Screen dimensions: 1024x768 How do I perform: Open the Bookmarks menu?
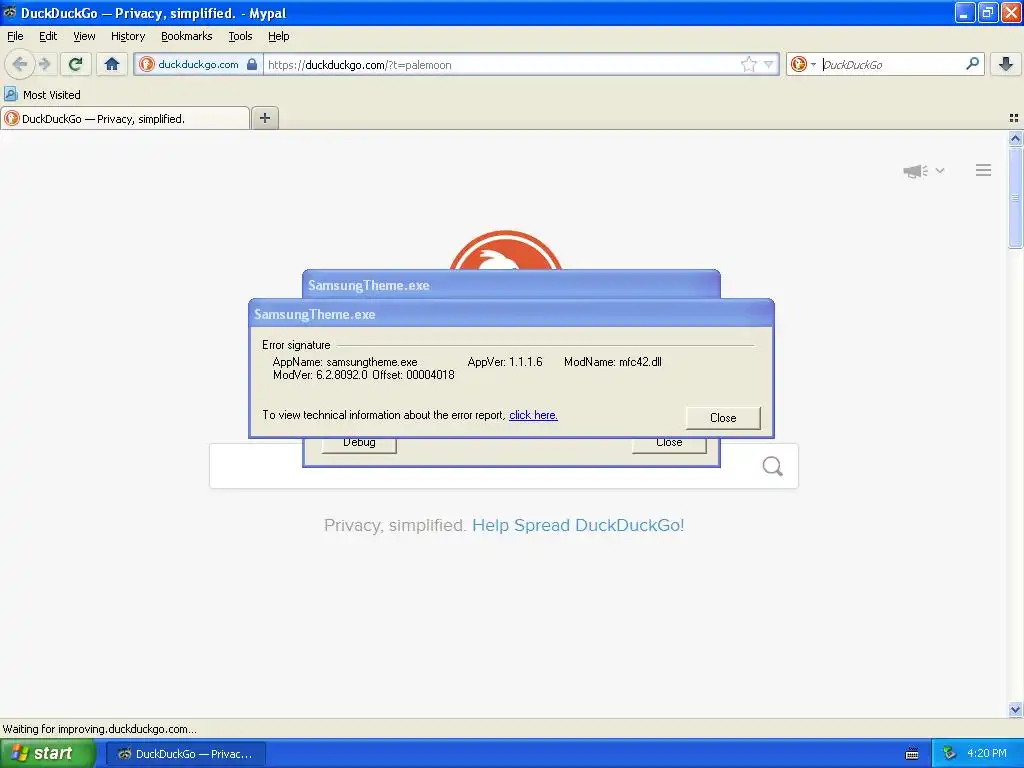pyautogui.click(x=187, y=36)
